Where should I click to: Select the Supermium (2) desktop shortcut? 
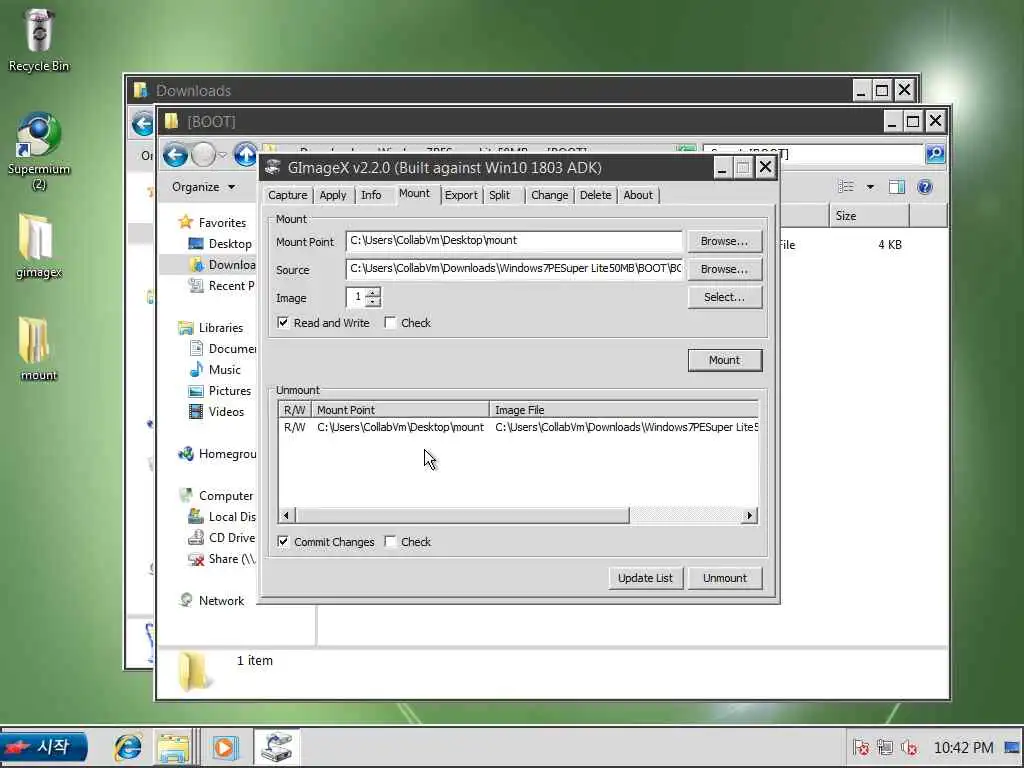pos(39,151)
